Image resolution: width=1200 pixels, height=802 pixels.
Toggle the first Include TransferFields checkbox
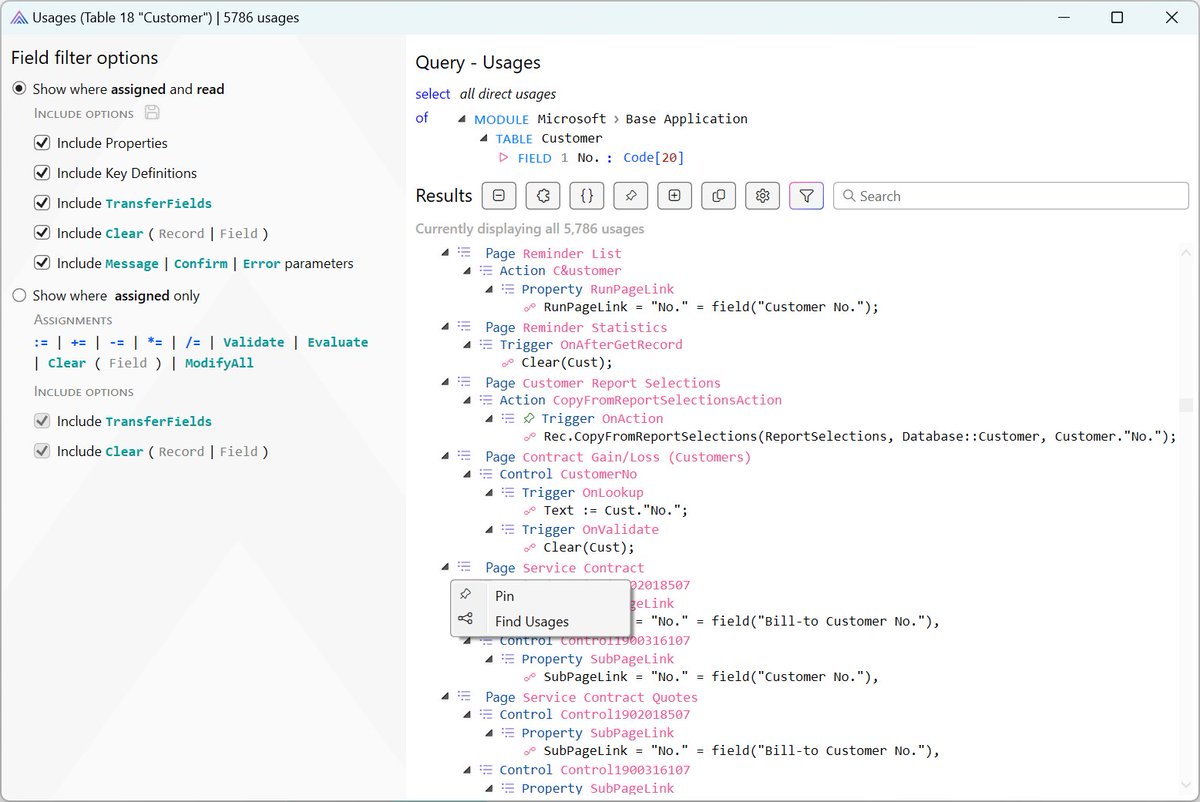coord(42,203)
